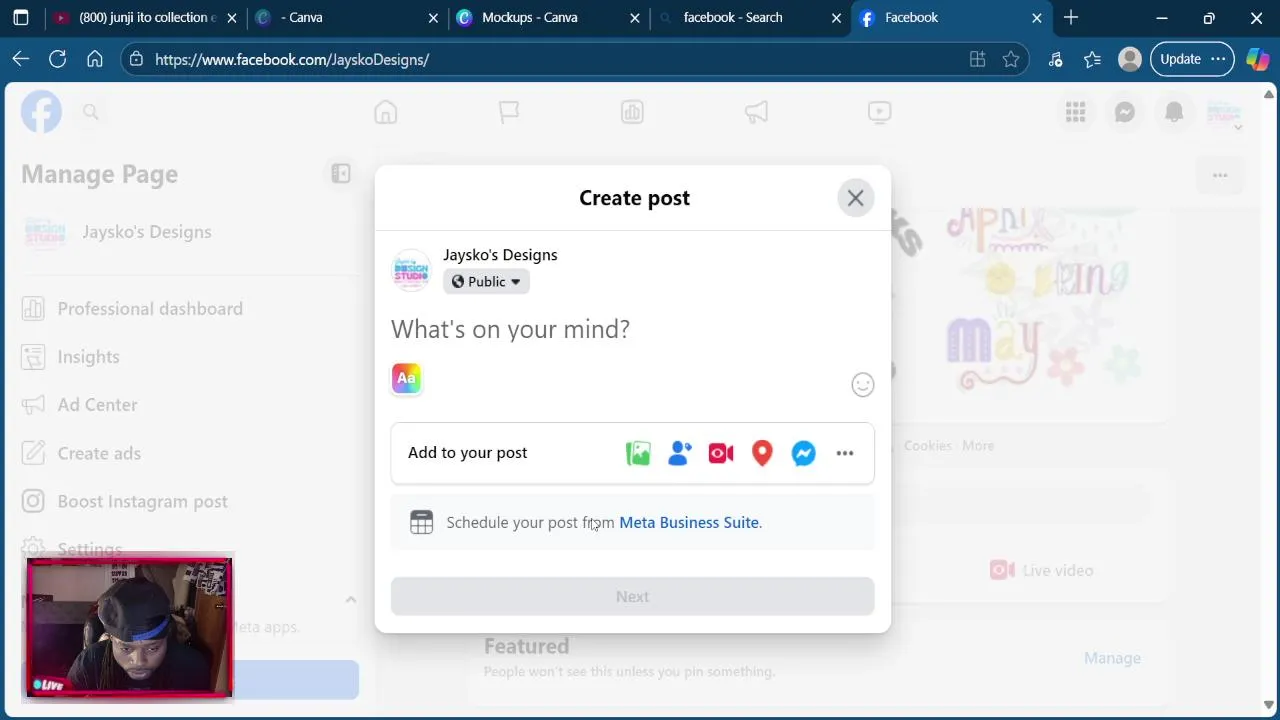Screen dimensions: 1280x720
Task: Open a new browser tab
Action: tap(1071, 18)
